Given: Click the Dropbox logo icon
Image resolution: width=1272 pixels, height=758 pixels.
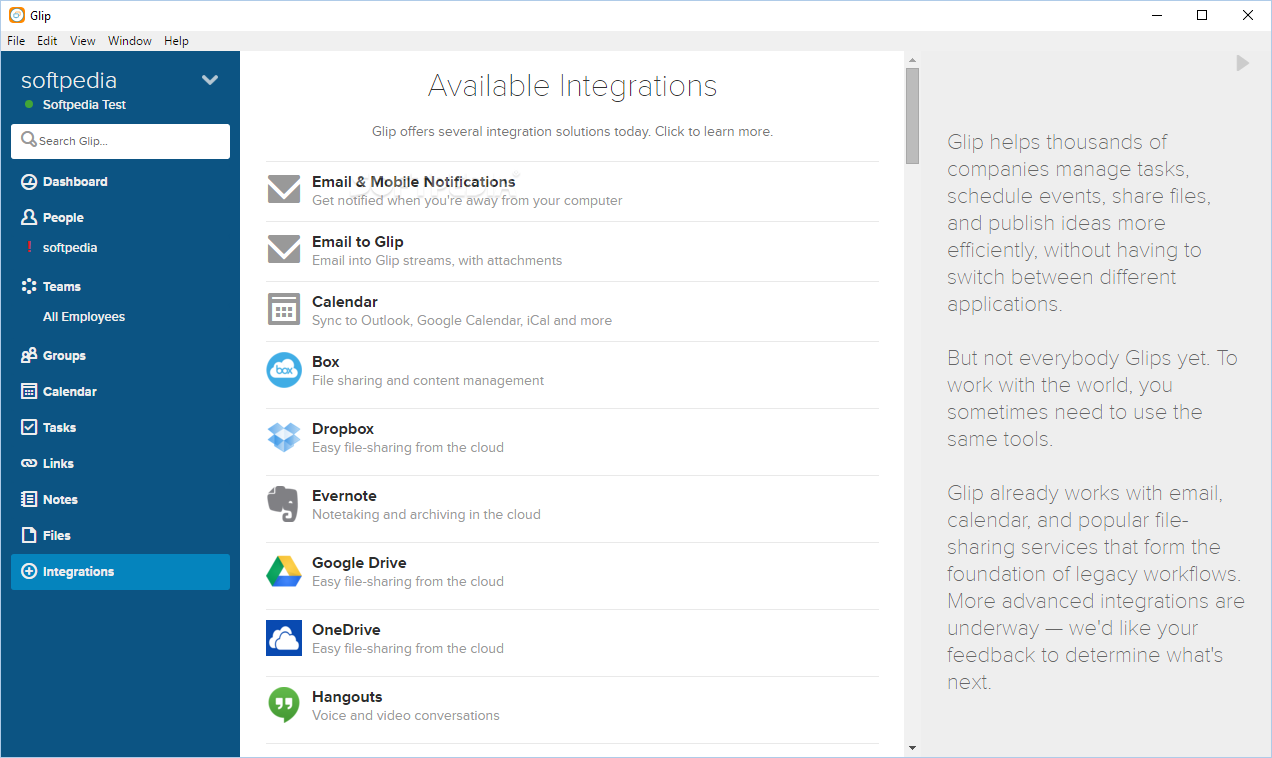Looking at the screenshot, I should (x=284, y=437).
